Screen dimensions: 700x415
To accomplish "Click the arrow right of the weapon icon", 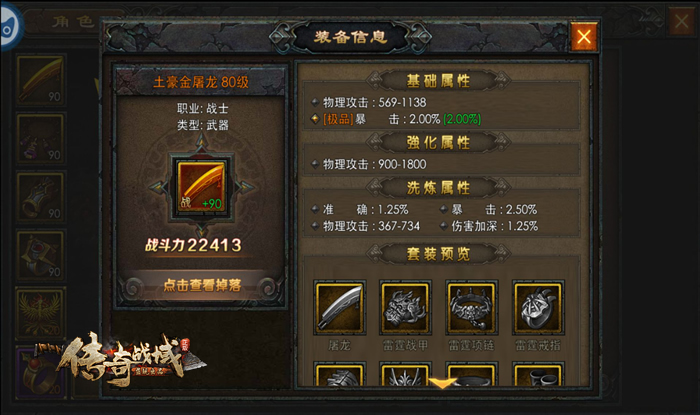I will (x=245, y=187).
